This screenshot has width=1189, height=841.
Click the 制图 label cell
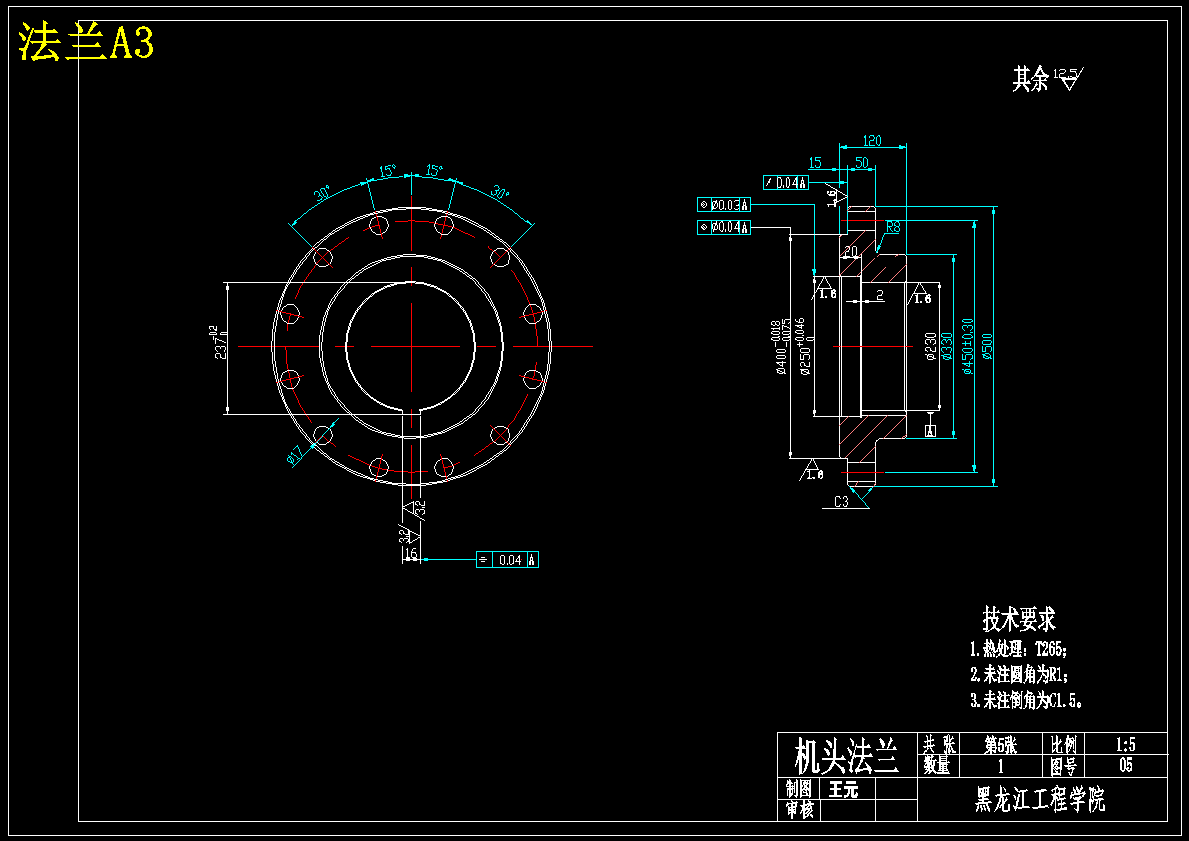(x=799, y=789)
